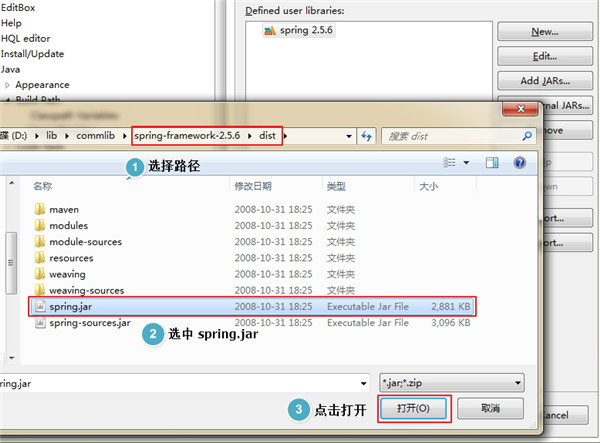Click the module-sources folder icon
Screen dimensions: 600x443
click(x=39, y=241)
